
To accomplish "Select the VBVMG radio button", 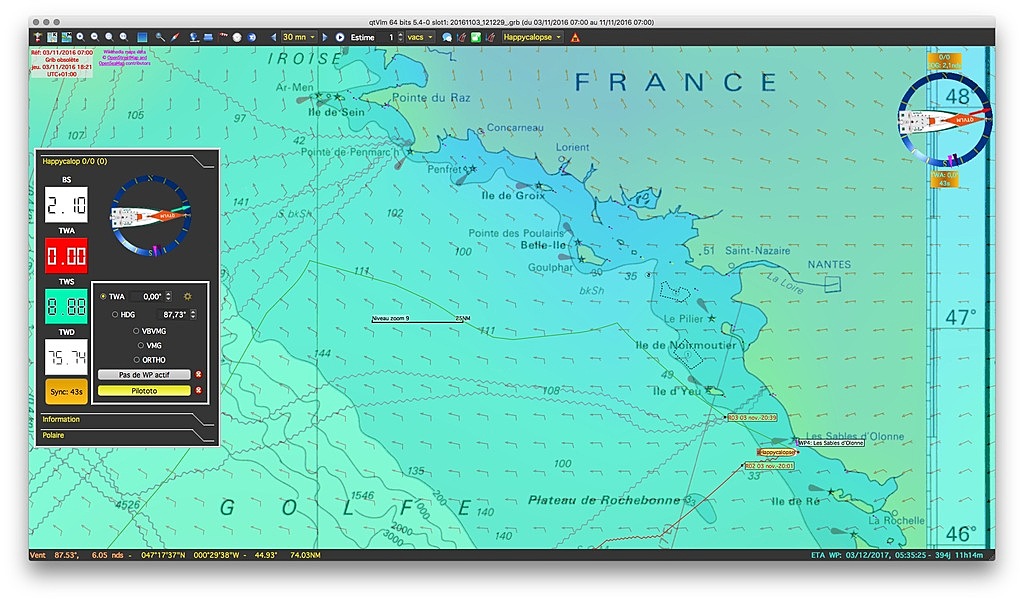I will pyautogui.click(x=136, y=331).
